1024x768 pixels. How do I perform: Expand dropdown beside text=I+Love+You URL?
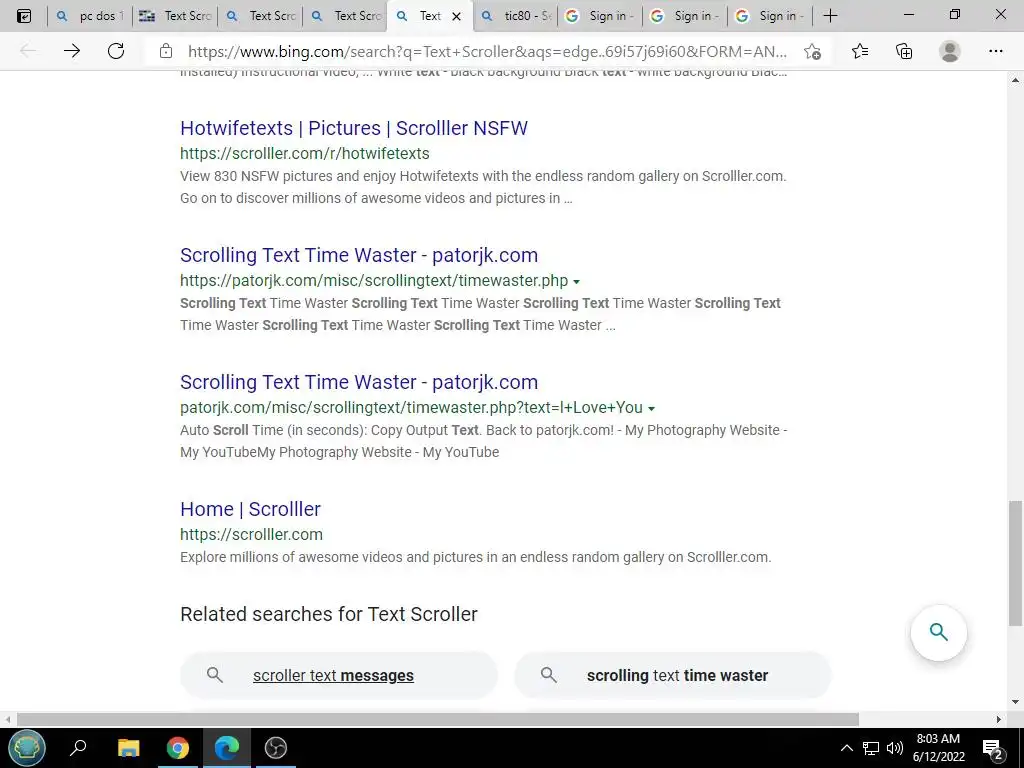click(651, 409)
